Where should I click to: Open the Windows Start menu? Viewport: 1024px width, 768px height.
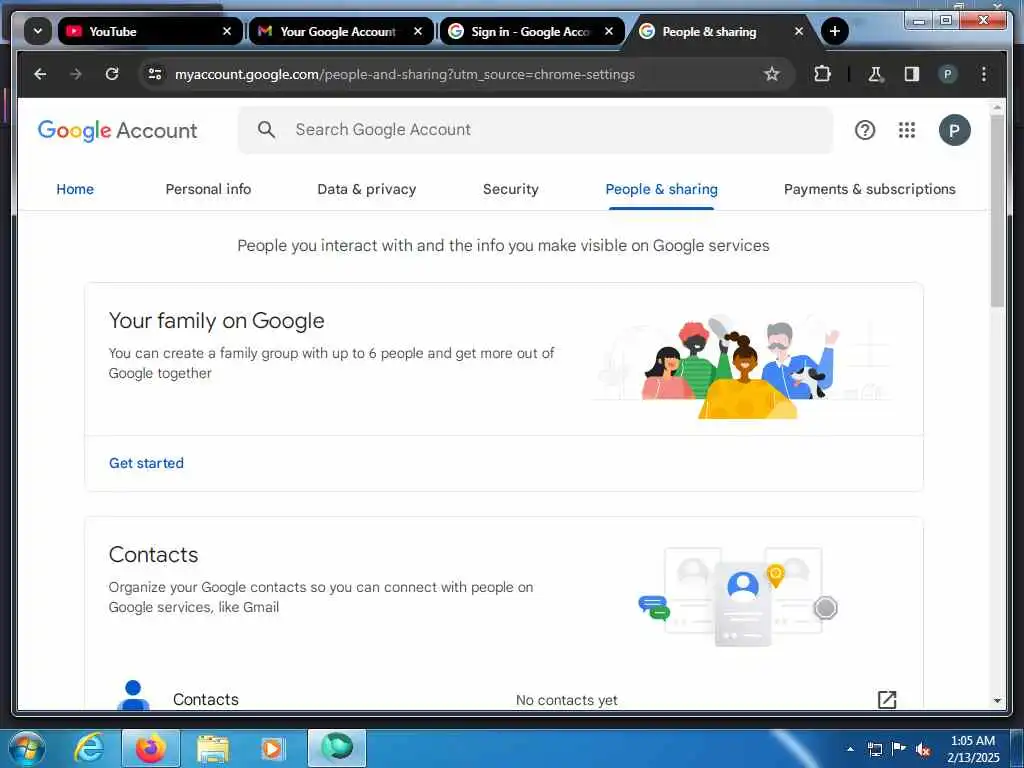(x=26, y=748)
